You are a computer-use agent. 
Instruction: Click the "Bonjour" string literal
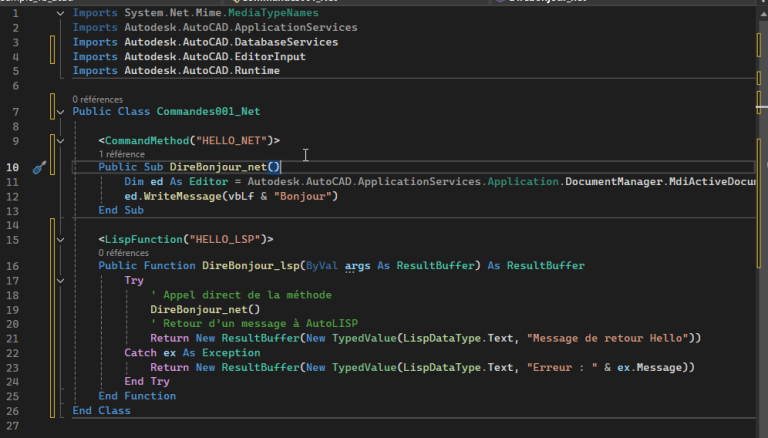[x=303, y=196]
